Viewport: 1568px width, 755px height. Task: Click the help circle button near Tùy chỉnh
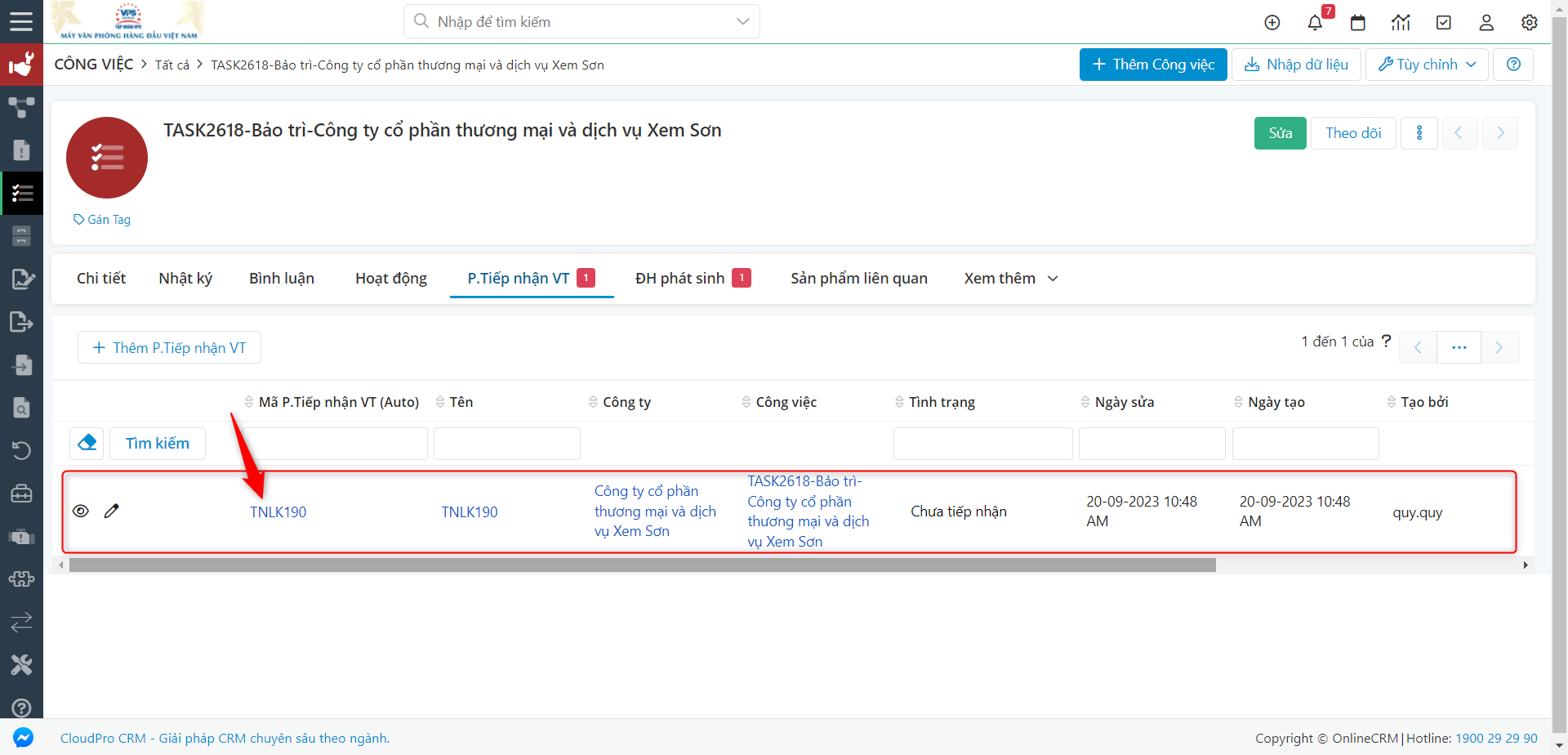pos(1513,65)
